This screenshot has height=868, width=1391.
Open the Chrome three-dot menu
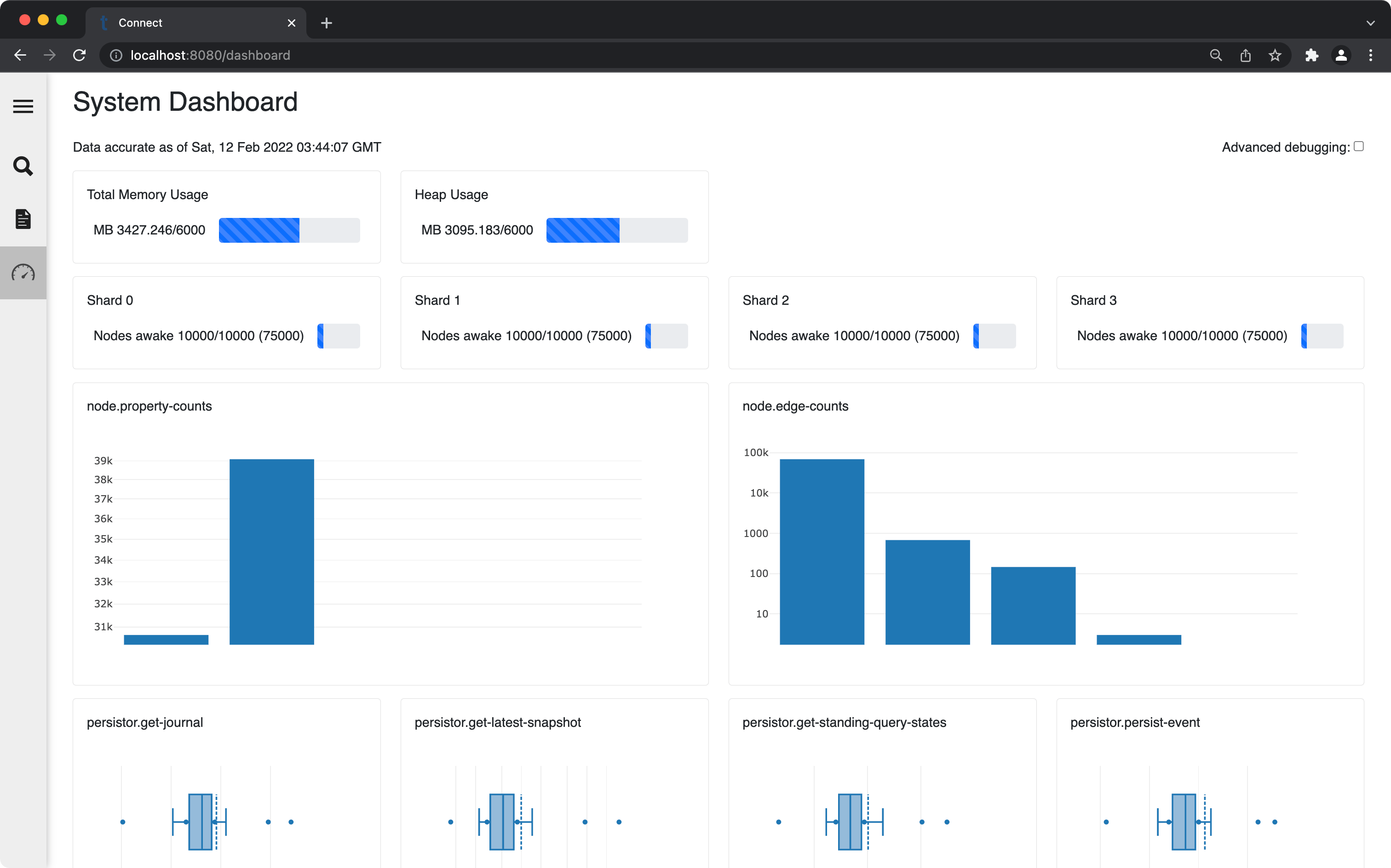(1370, 55)
